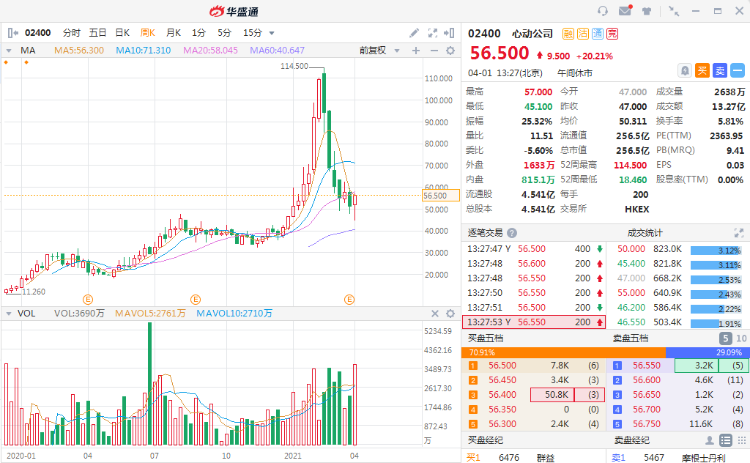
Task: Switch to 15分 fifteen-minute chart tab
Action: (x=253, y=33)
